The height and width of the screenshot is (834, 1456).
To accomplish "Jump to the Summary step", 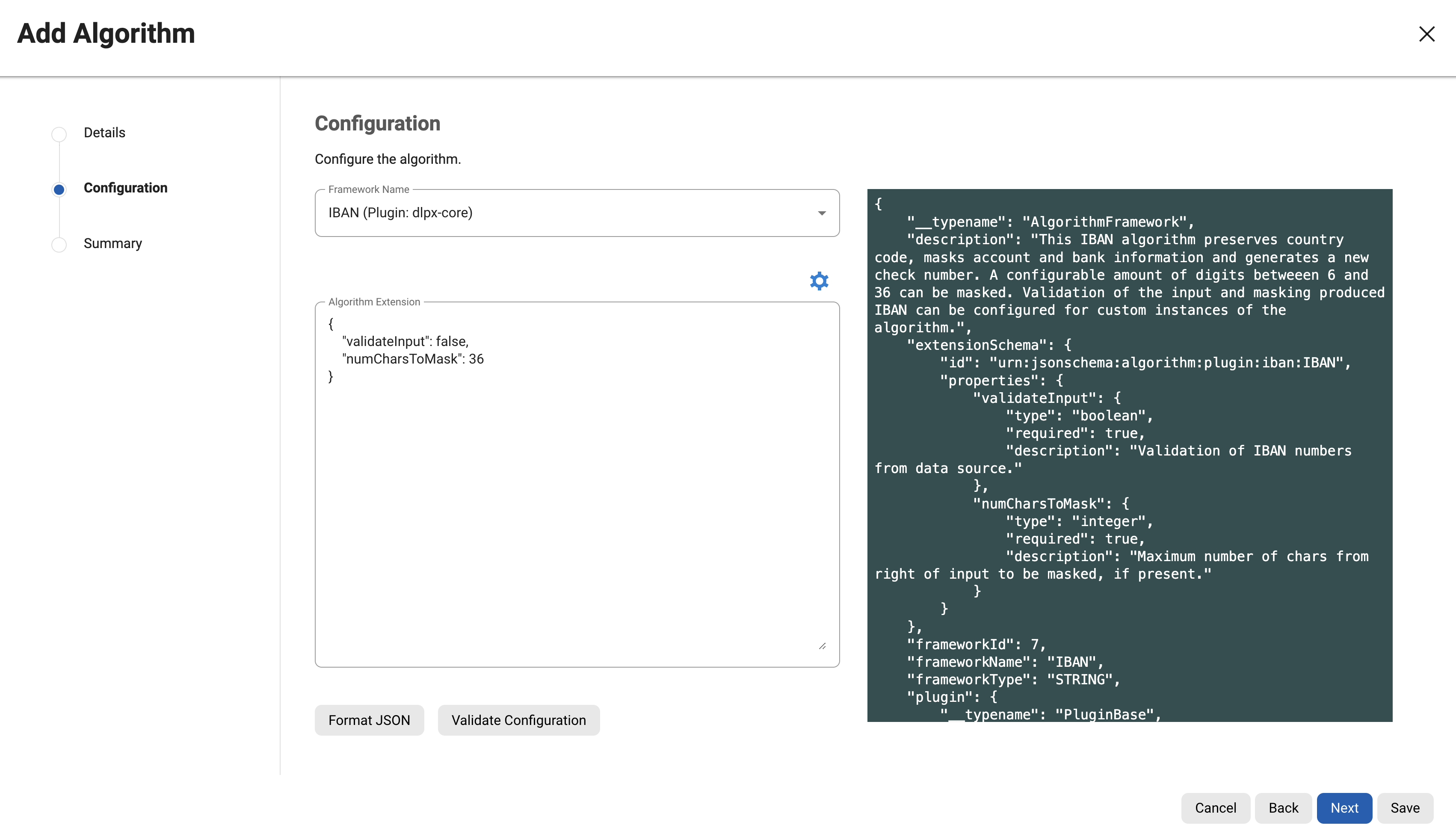I will (113, 243).
